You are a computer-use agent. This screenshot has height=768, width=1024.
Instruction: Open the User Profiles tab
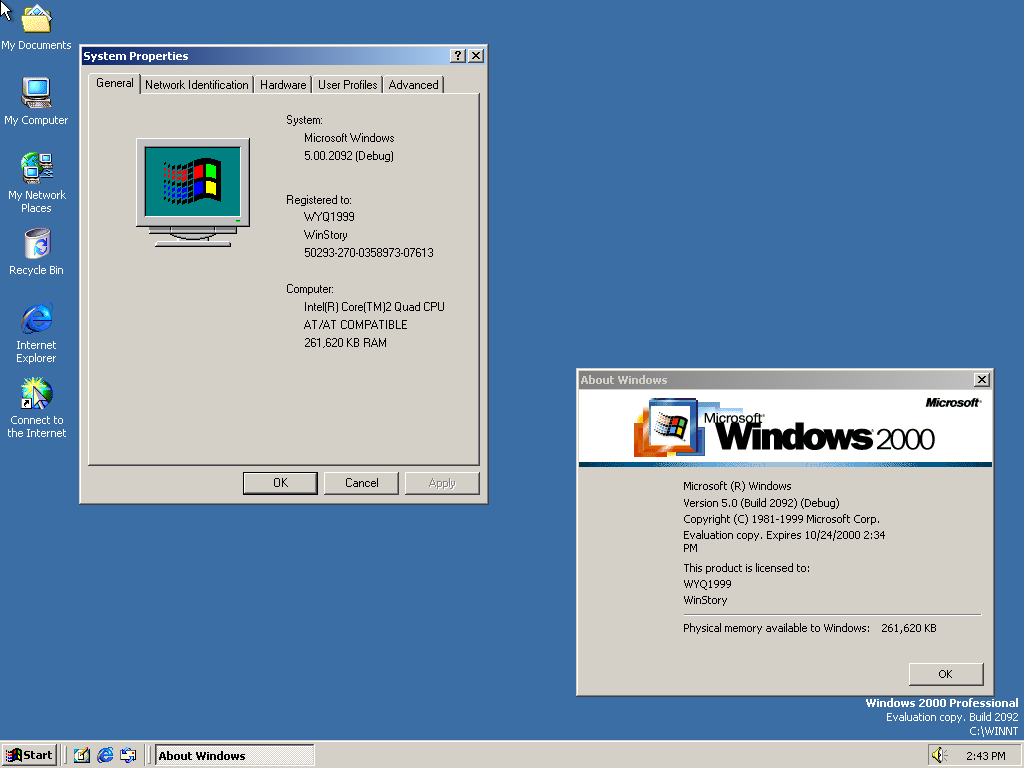click(347, 85)
